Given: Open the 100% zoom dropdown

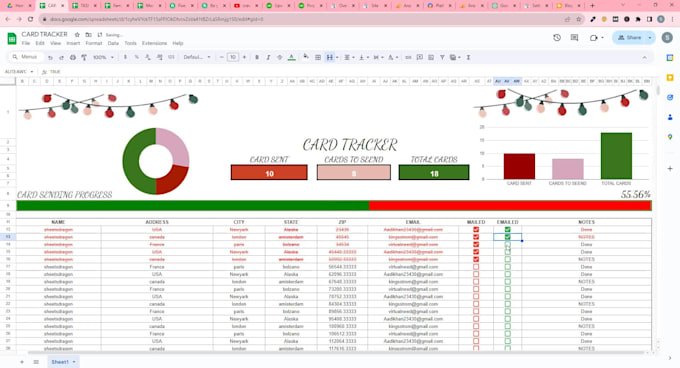Looking at the screenshot, I should click(103, 57).
